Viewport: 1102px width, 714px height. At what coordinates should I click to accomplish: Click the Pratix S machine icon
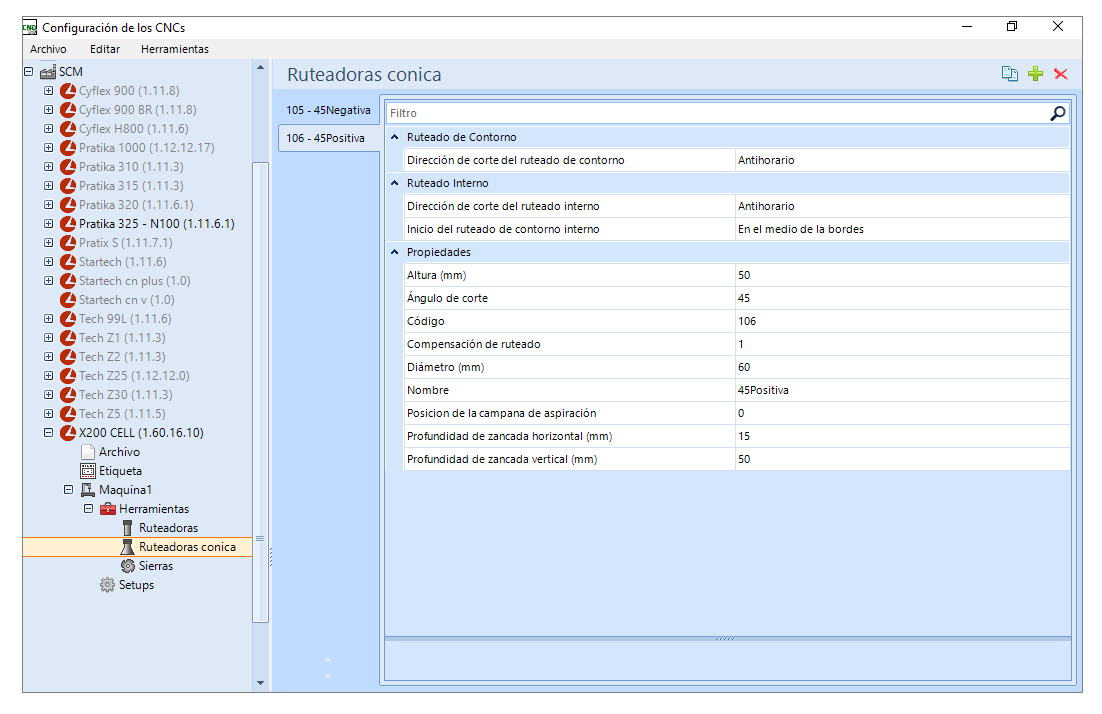(68, 242)
